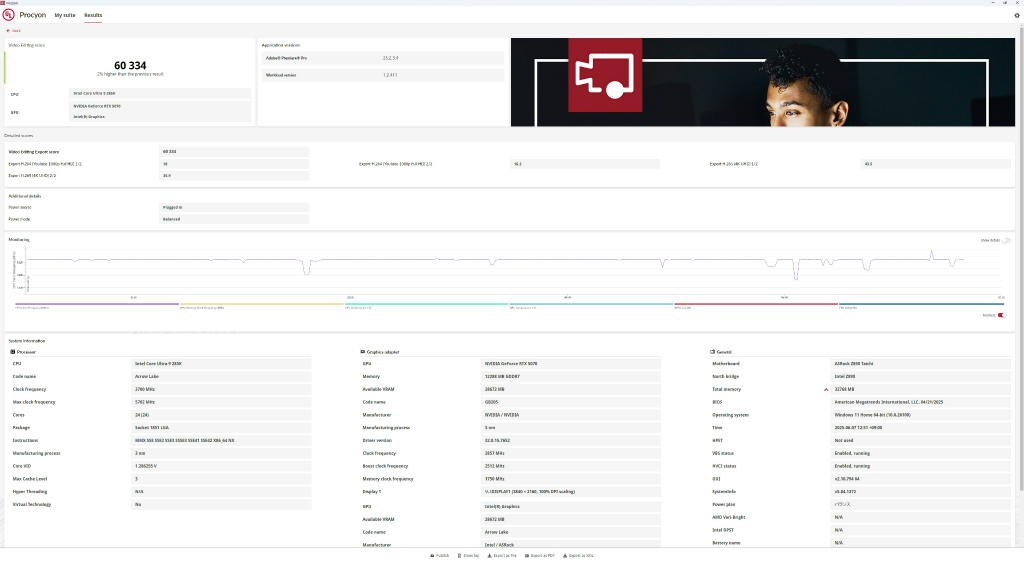
Task: Turn off the Markers toggle
Action: pyautogui.click(x=1002, y=315)
